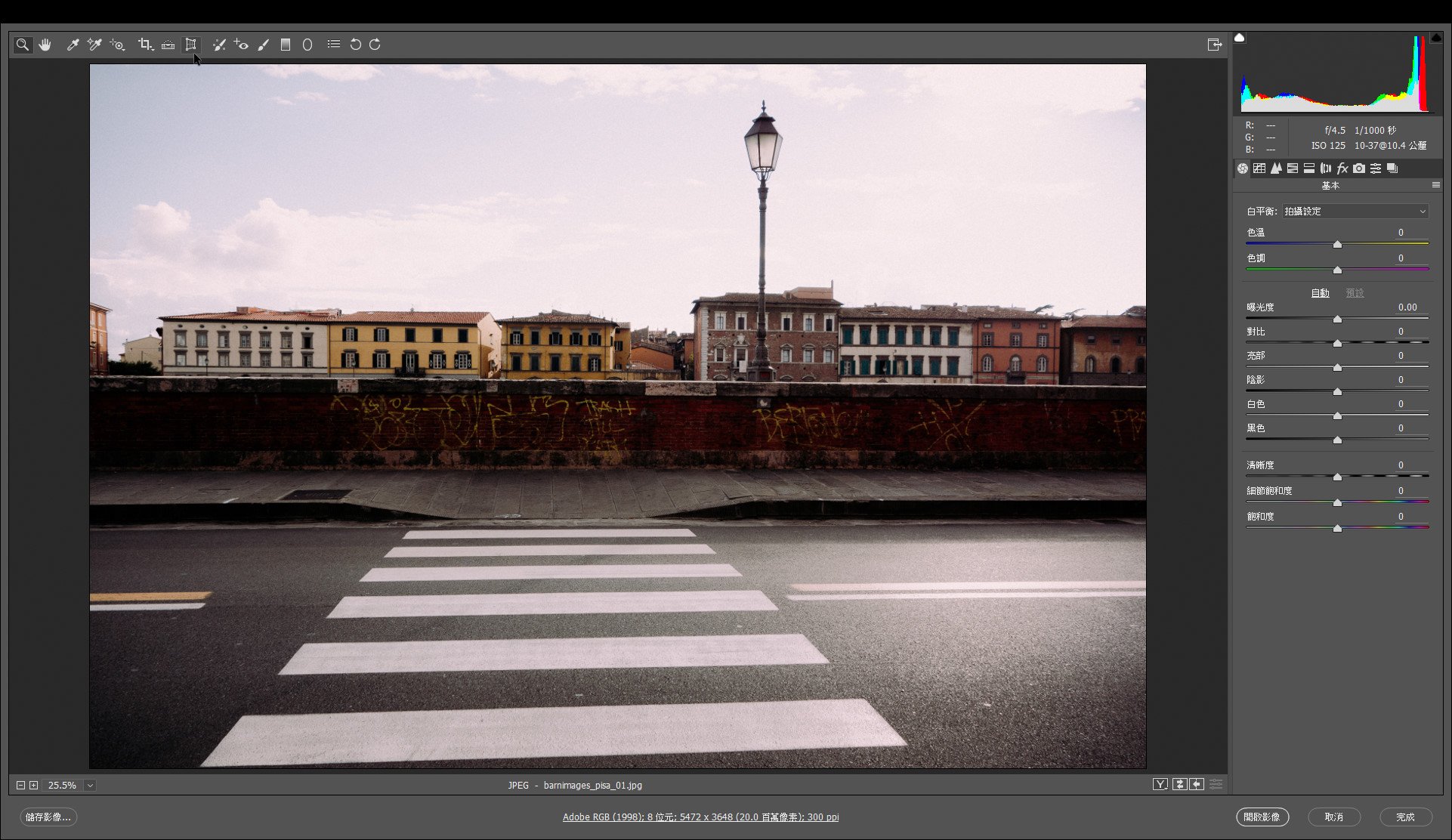
Task: Open the zoom level dropdown arrow
Action: (x=90, y=786)
